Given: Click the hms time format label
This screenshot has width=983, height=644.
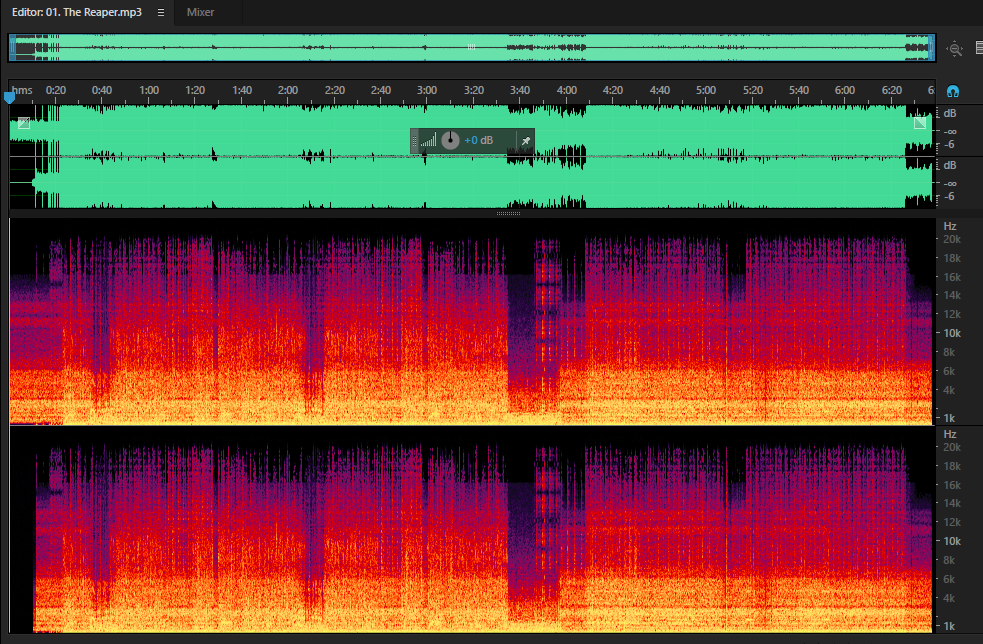Looking at the screenshot, I should (x=22, y=90).
